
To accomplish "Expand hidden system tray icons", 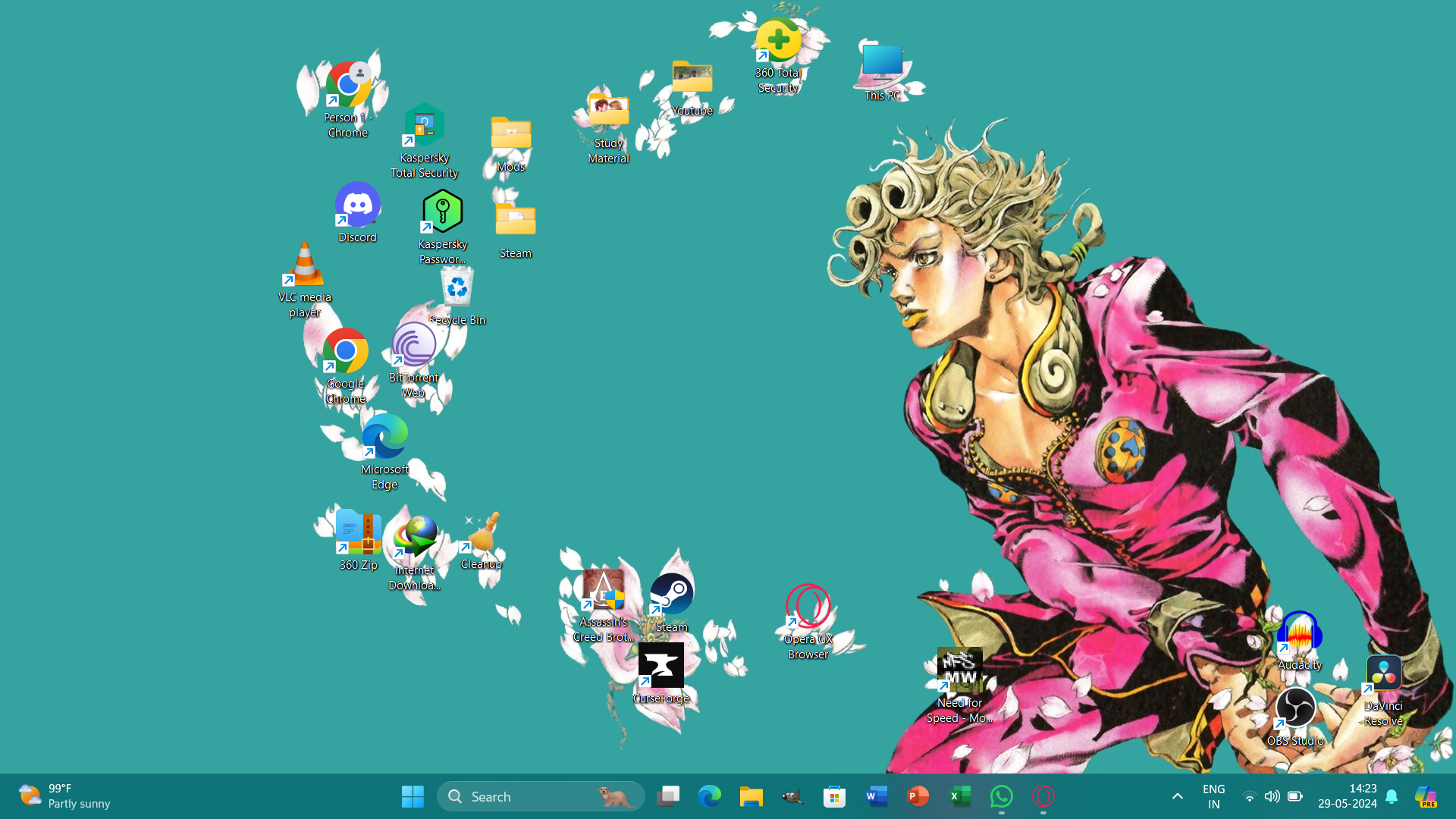I will 1177,796.
